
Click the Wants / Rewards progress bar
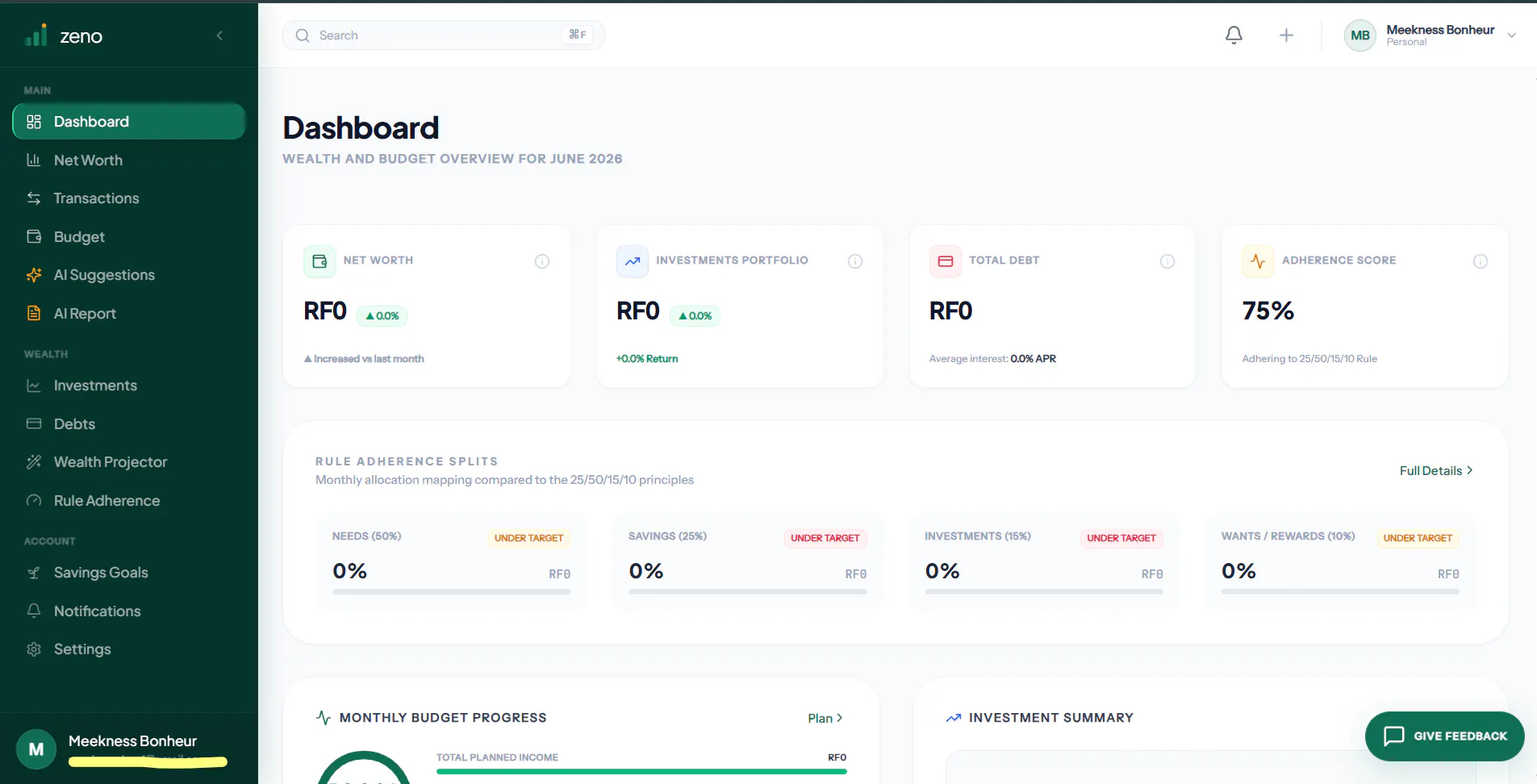click(1340, 592)
